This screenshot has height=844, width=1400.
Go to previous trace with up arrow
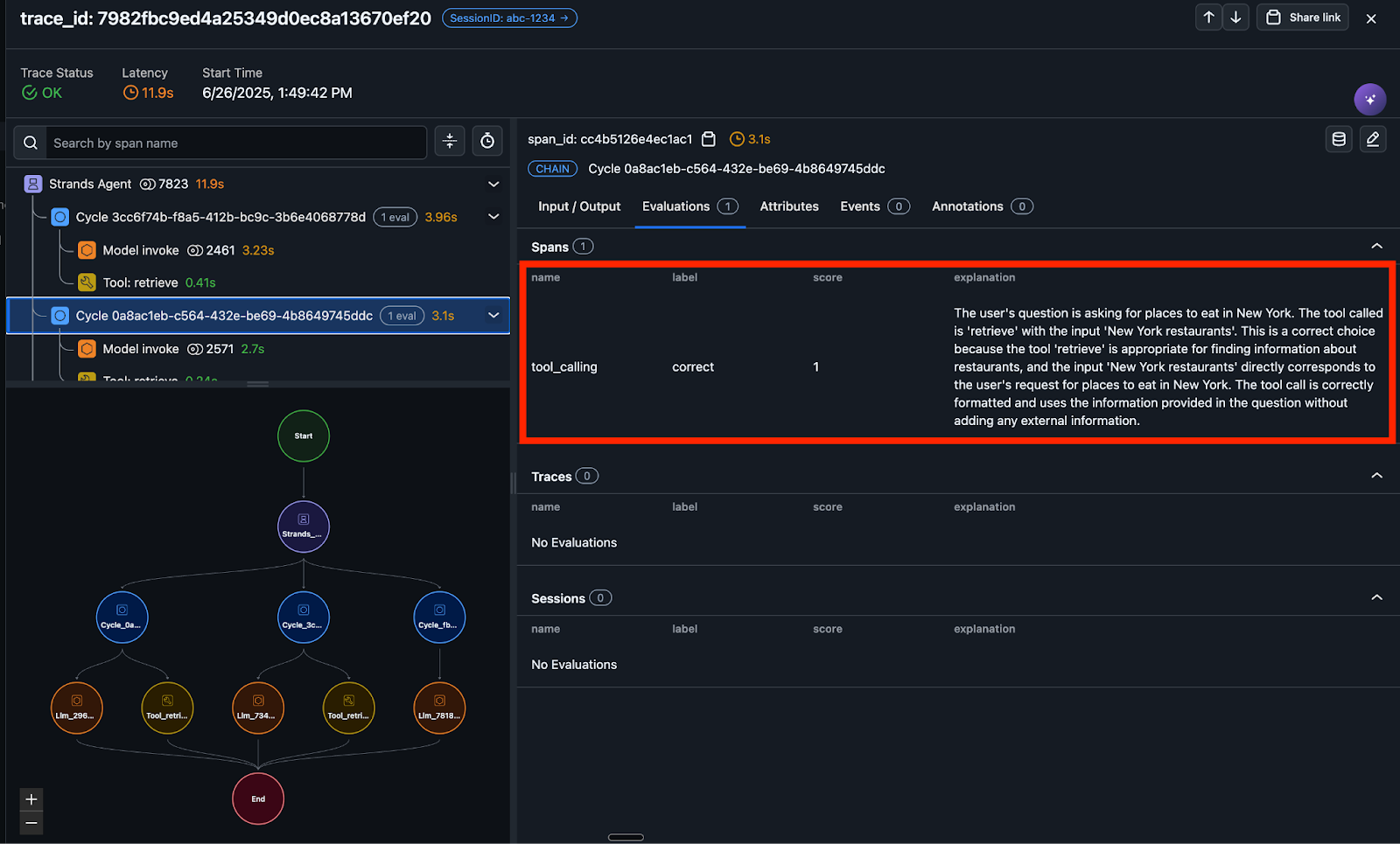pos(1208,17)
